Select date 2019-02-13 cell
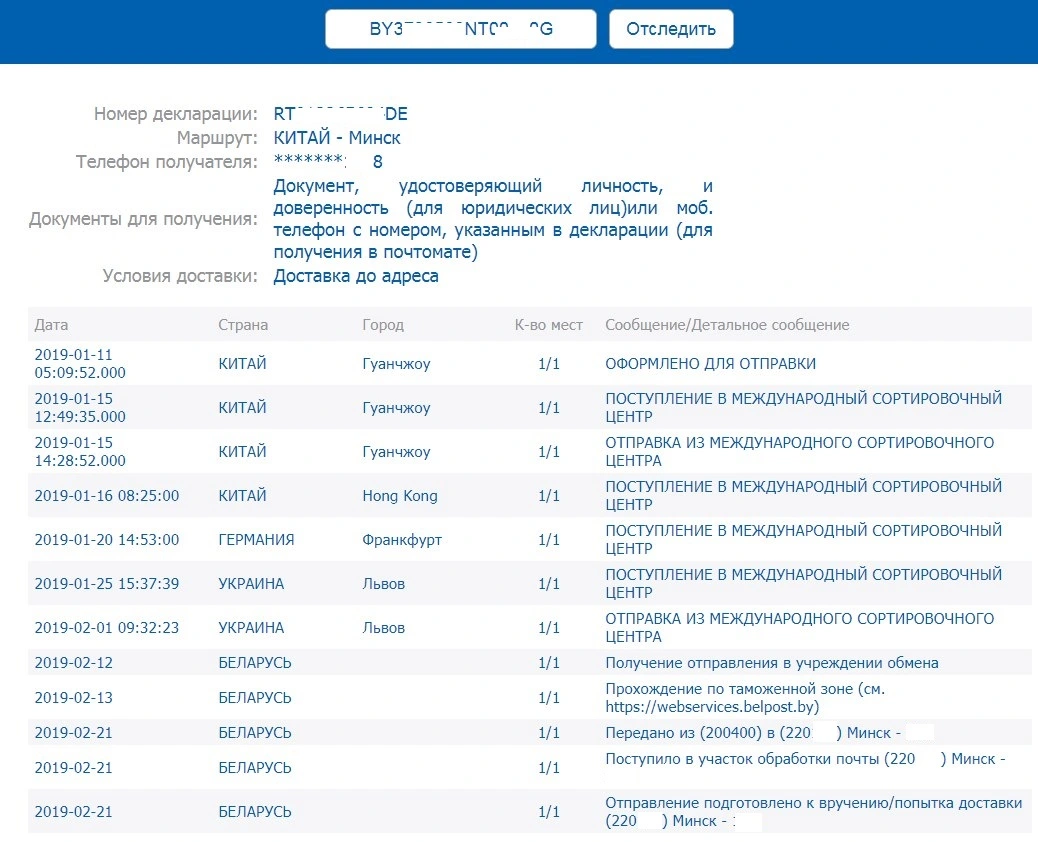 tap(73, 698)
